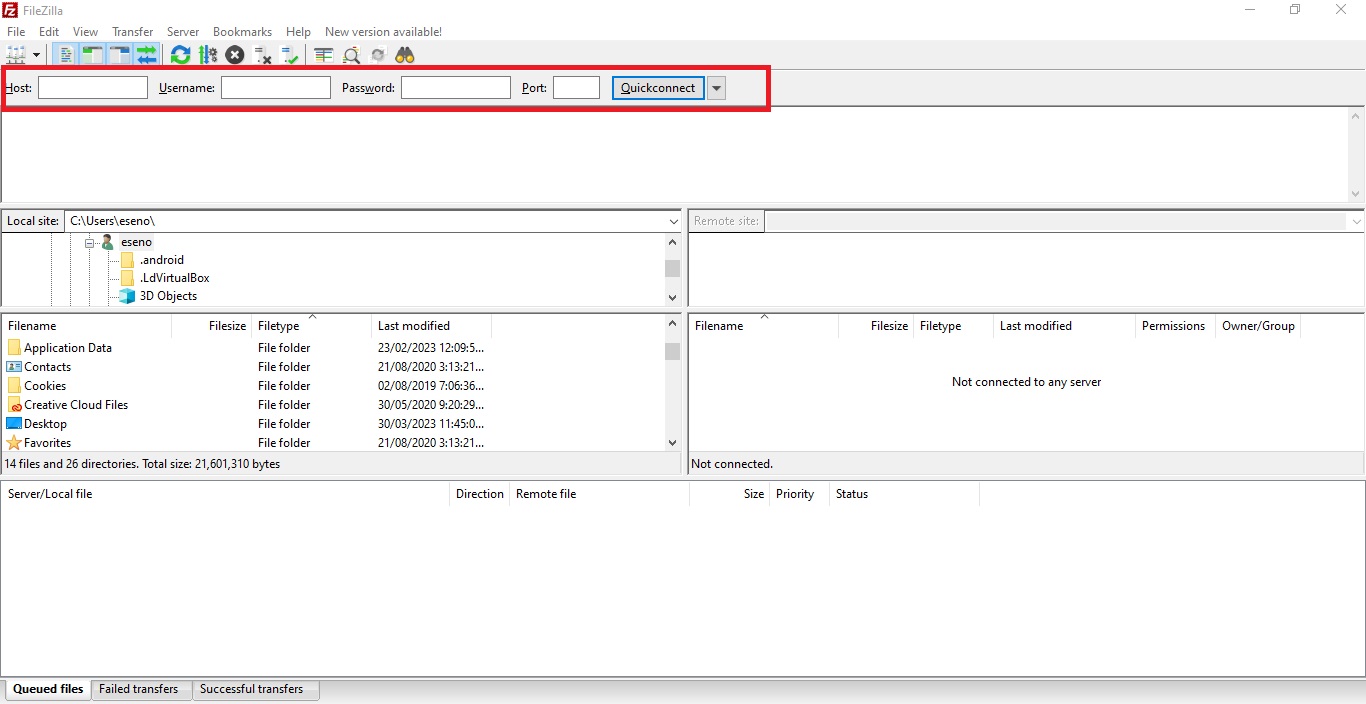Select the 3D Objects folder in the tree
The height and width of the screenshot is (704, 1366).
coord(168,296)
